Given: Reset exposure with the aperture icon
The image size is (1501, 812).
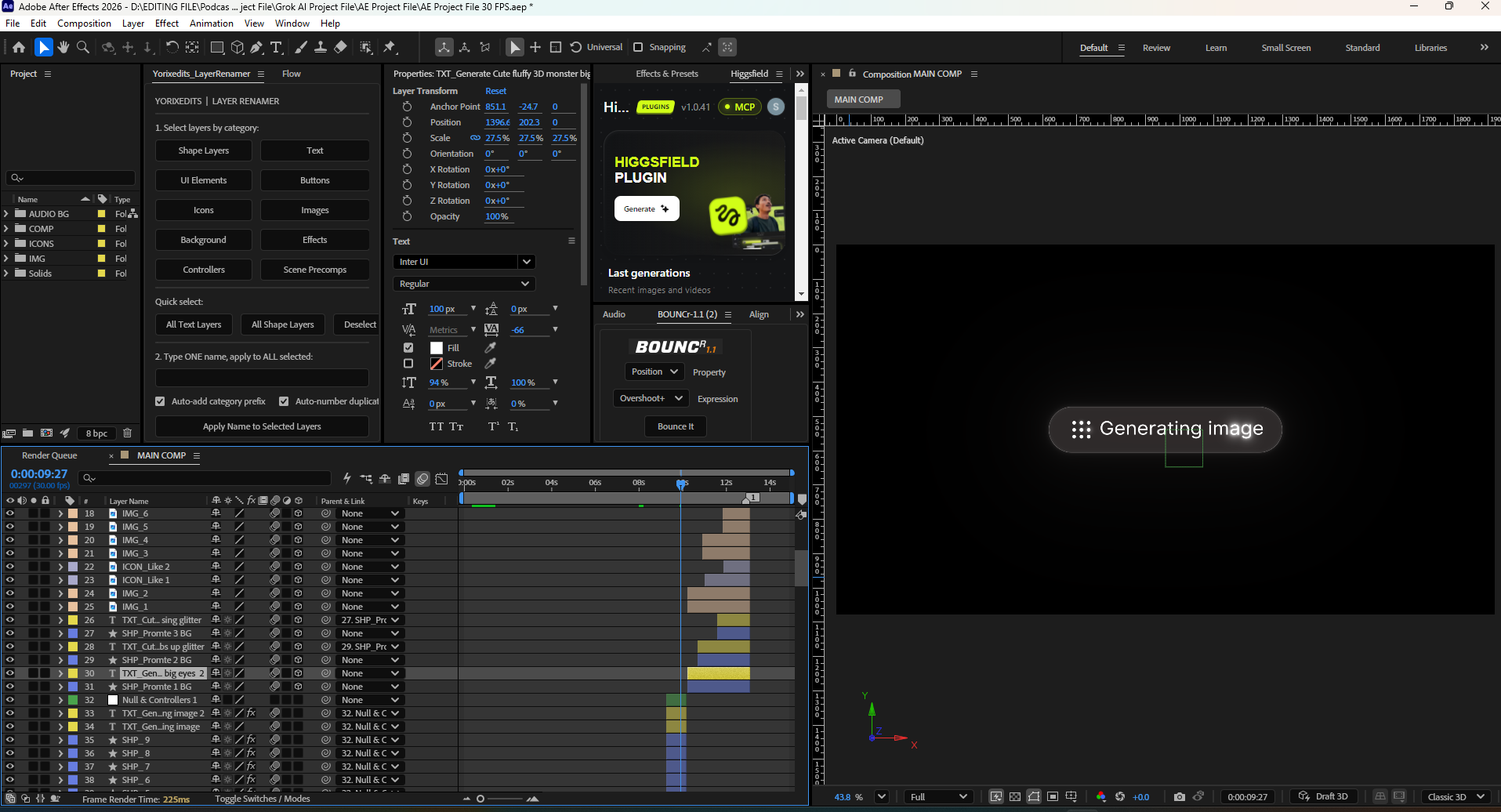Looking at the screenshot, I should point(1120,796).
